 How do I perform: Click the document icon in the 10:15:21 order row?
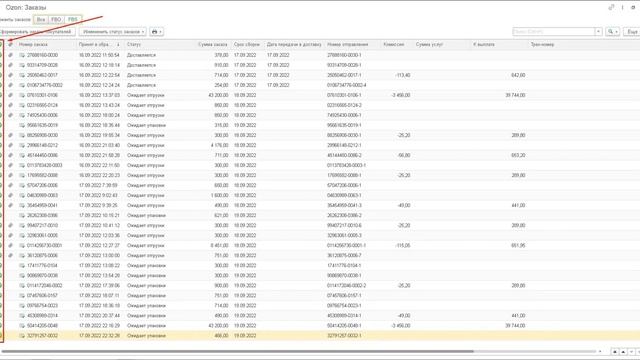22,215
